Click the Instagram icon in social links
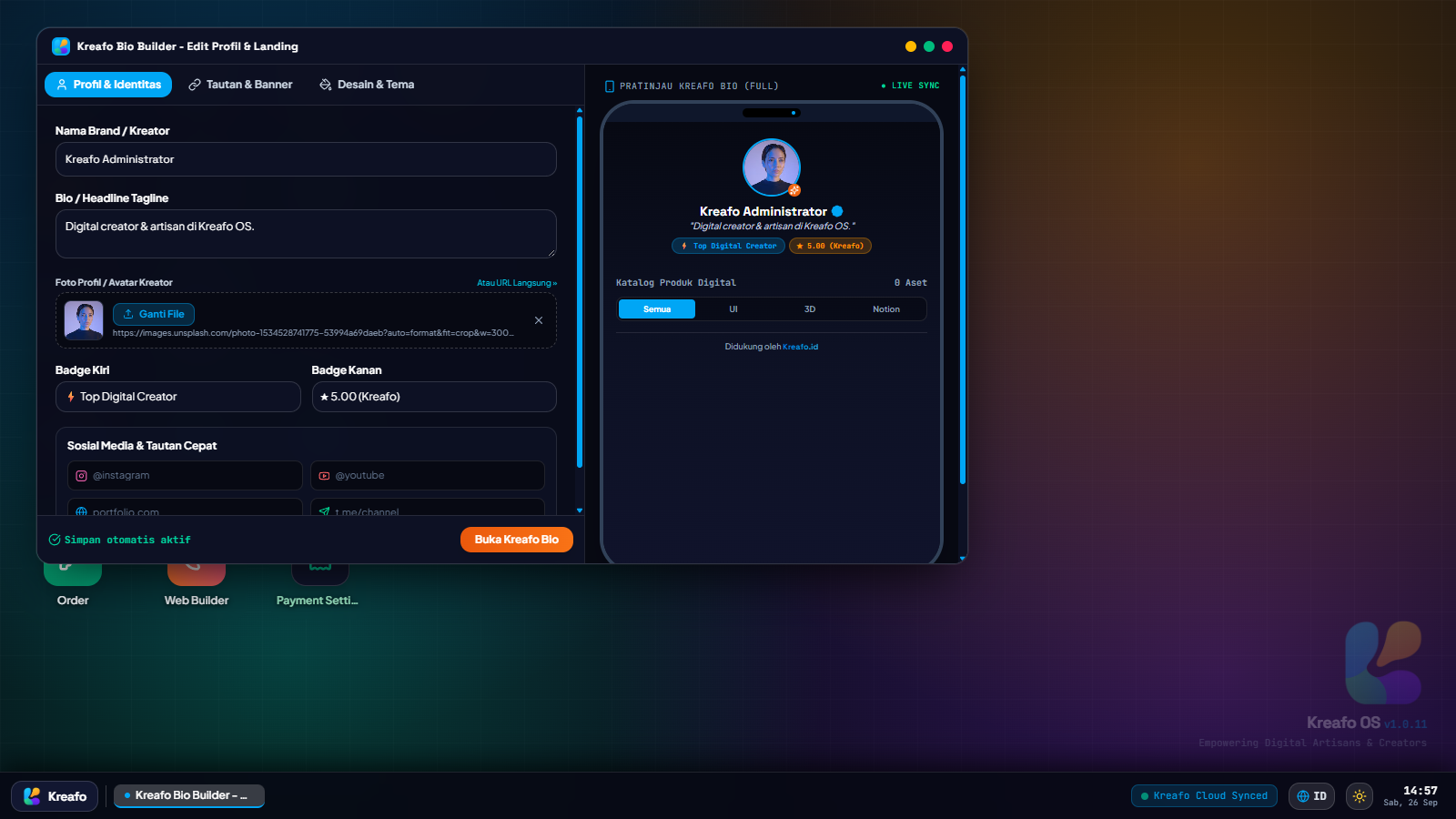Image resolution: width=1456 pixels, height=819 pixels. click(x=82, y=476)
